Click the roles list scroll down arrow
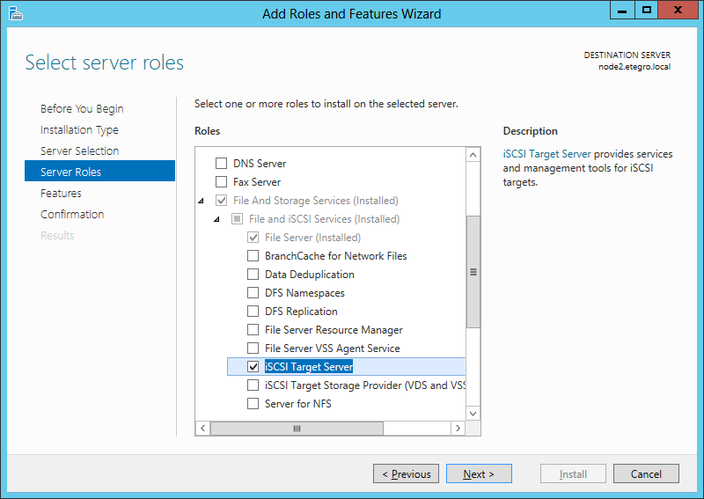The image size is (704, 499). (474, 412)
